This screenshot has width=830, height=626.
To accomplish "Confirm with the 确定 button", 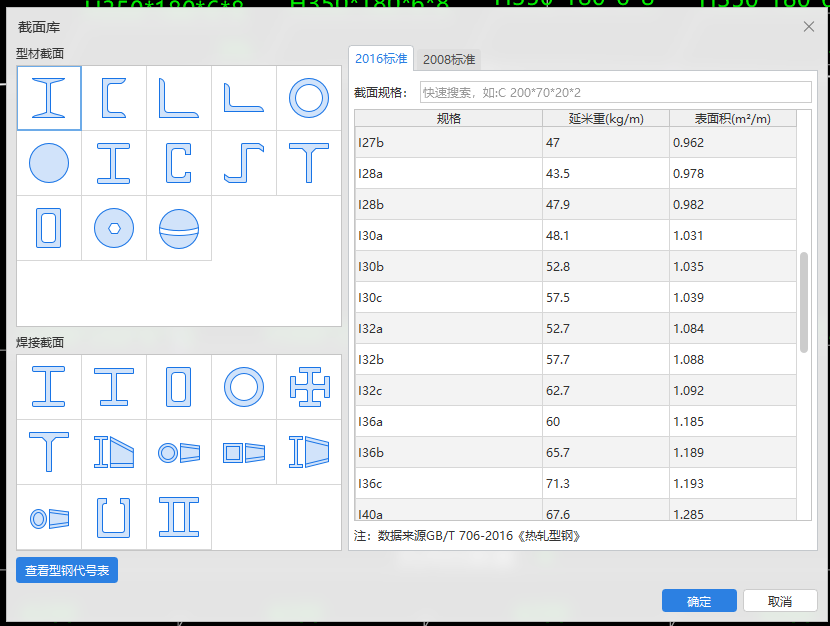I will coord(699,601).
